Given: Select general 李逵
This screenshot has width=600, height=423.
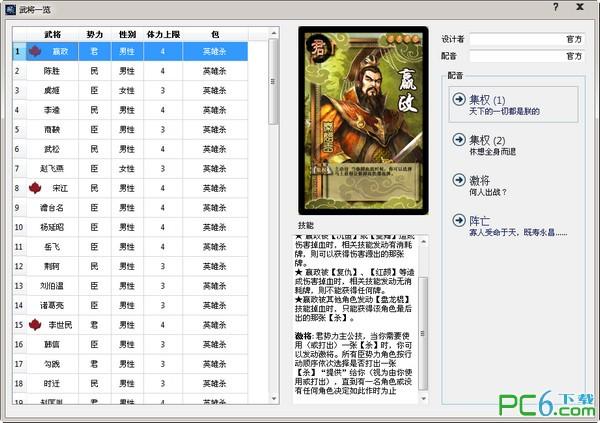Looking at the screenshot, I should 52,110.
